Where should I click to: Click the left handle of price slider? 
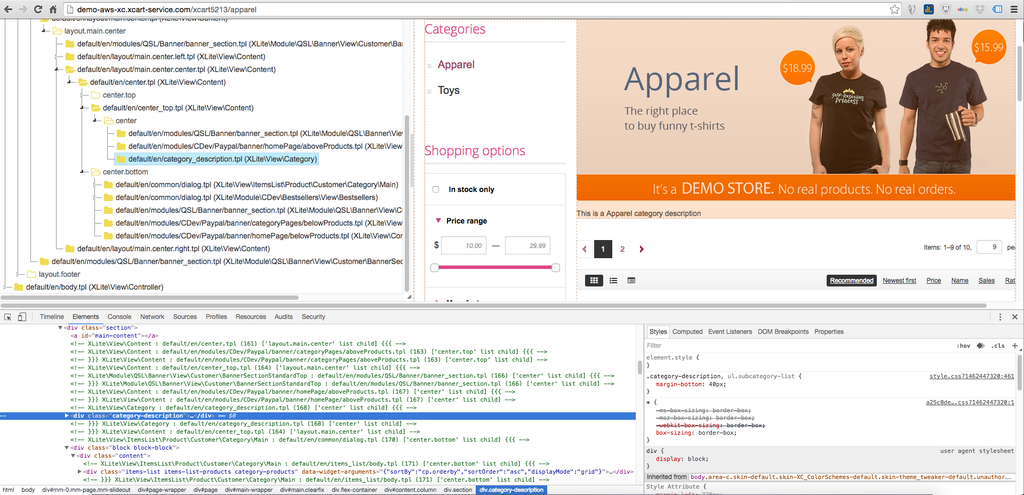(434, 268)
